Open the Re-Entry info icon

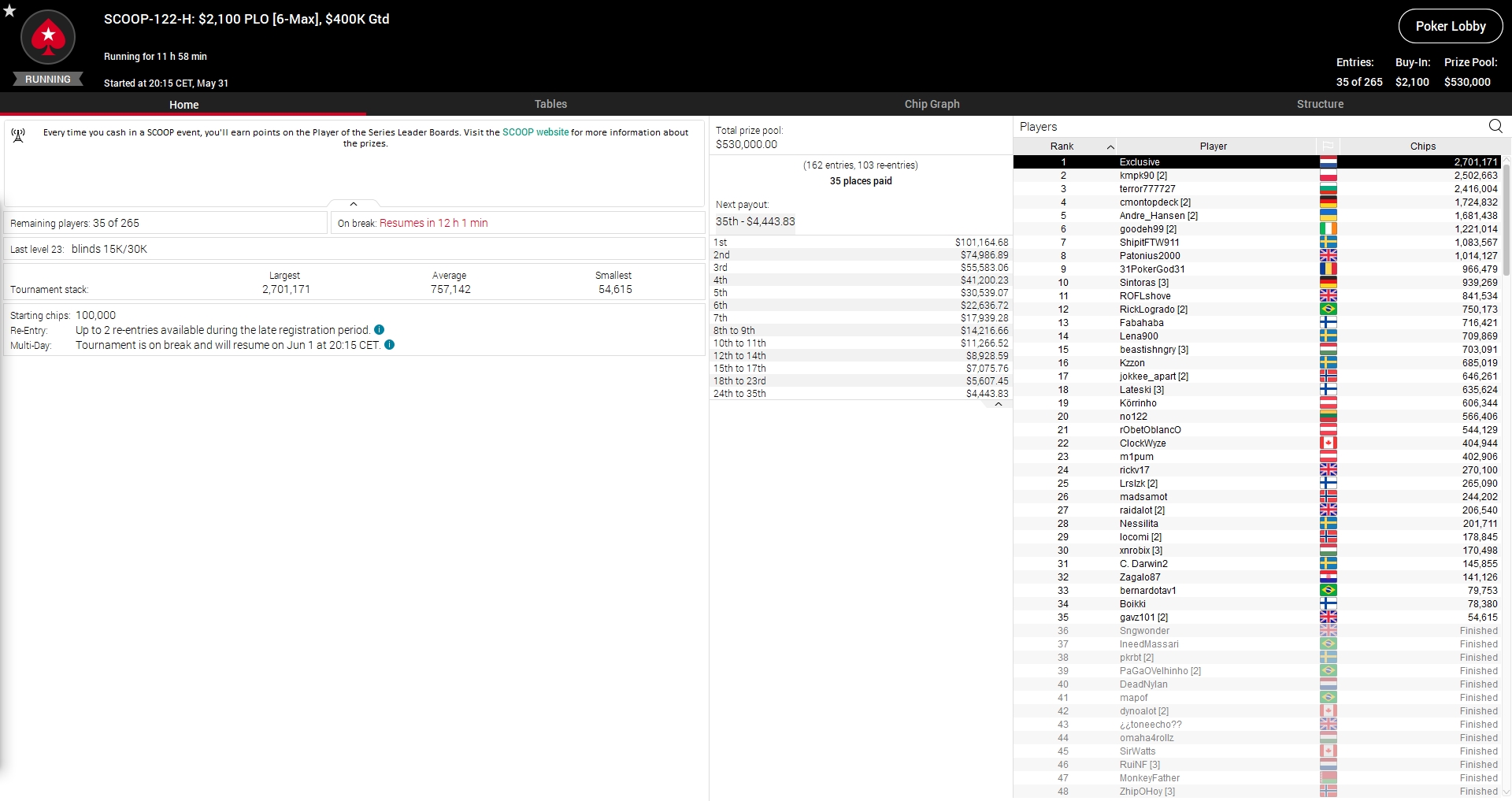pyautogui.click(x=379, y=330)
